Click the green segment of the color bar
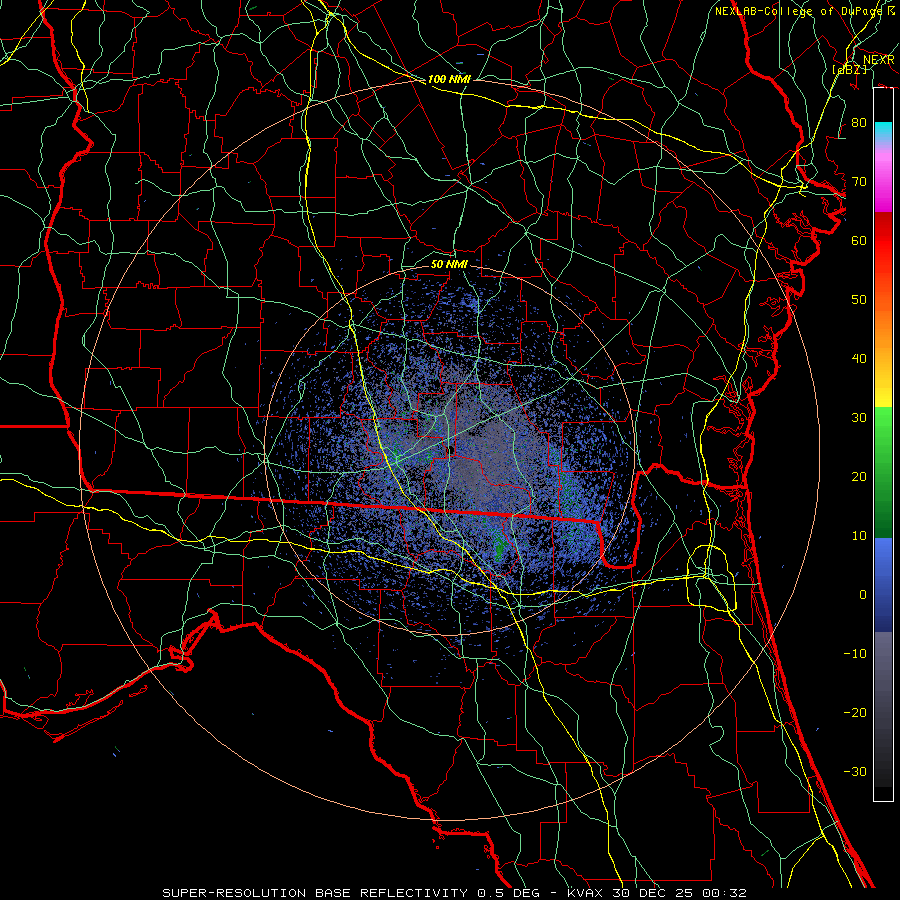Screen dimensions: 900x900 883,472
